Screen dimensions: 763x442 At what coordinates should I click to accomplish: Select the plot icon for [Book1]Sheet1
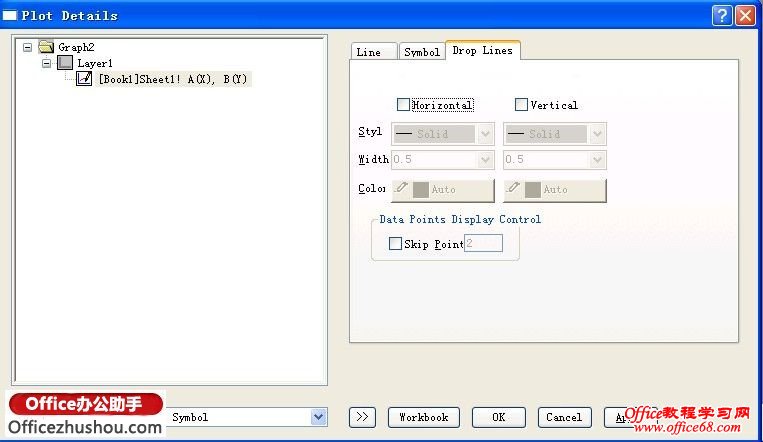[84, 79]
